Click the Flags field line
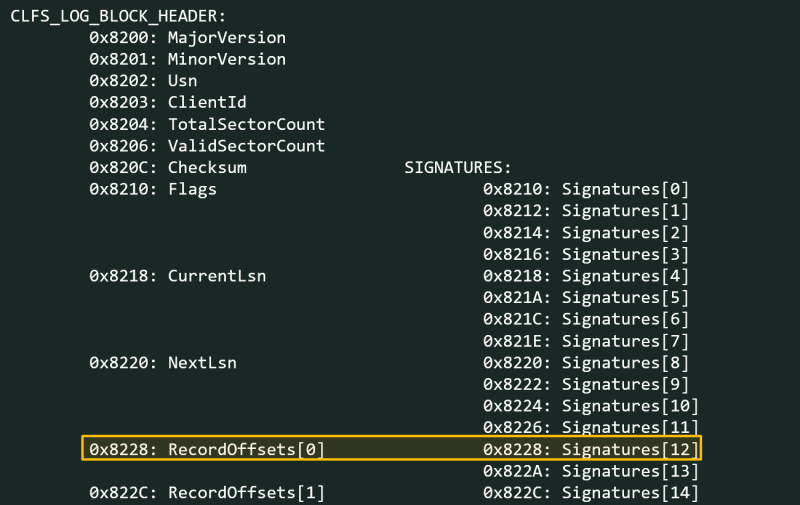This screenshot has width=800, height=505. (x=152, y=189)
